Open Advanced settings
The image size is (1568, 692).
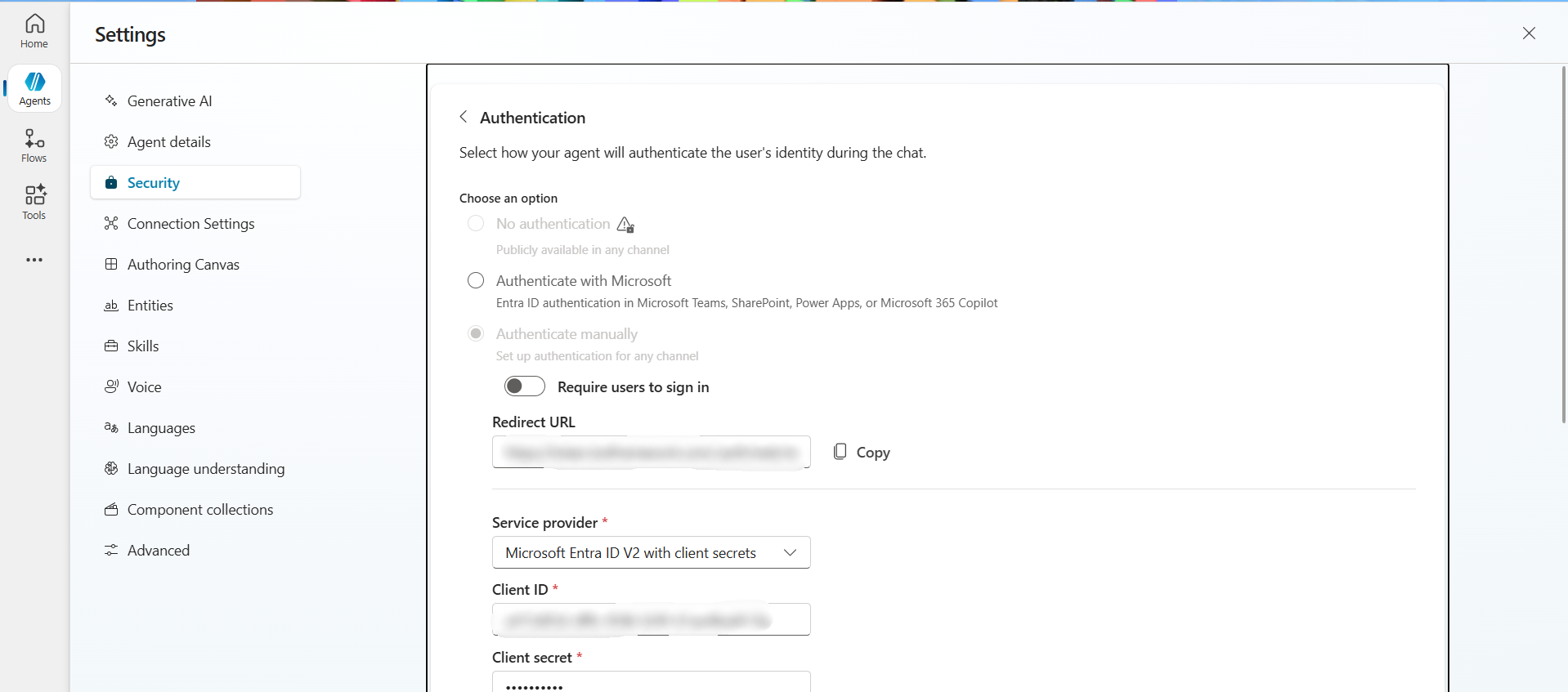click(195, 550)
